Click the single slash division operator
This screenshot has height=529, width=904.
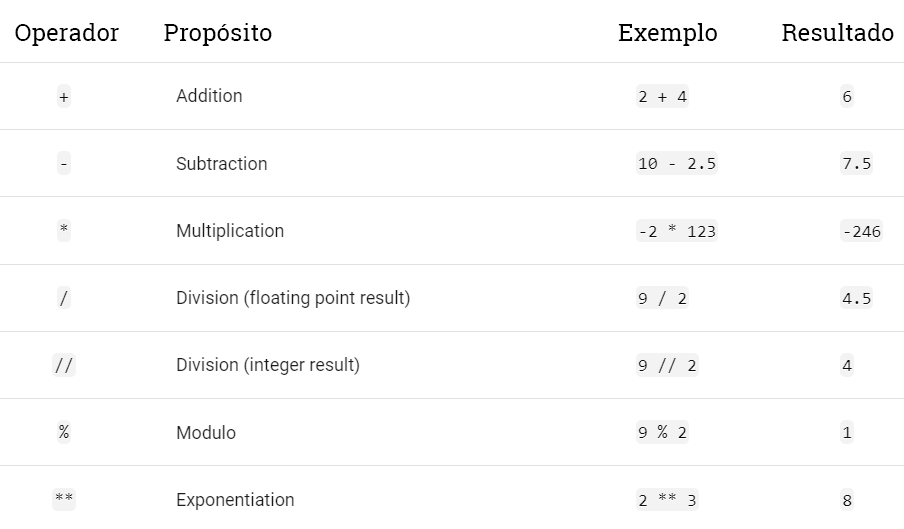(x=64, y=298)
